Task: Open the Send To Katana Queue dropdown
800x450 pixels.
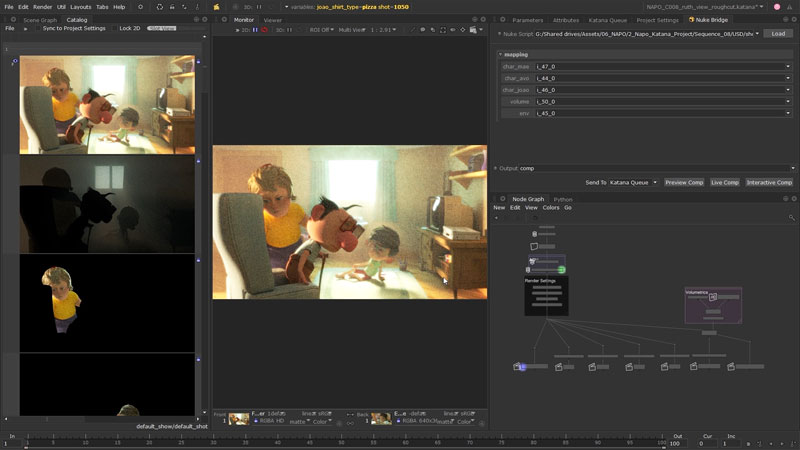Action: (x=633, y=183)
